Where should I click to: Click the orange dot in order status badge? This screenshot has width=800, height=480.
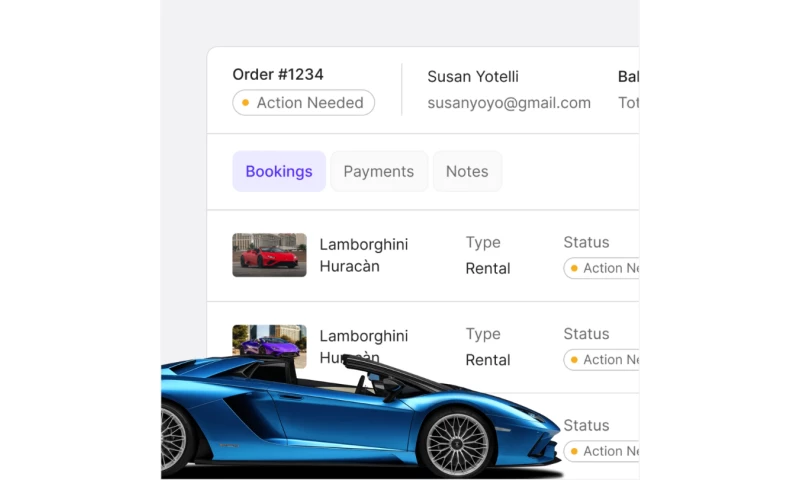click(245, 103)
